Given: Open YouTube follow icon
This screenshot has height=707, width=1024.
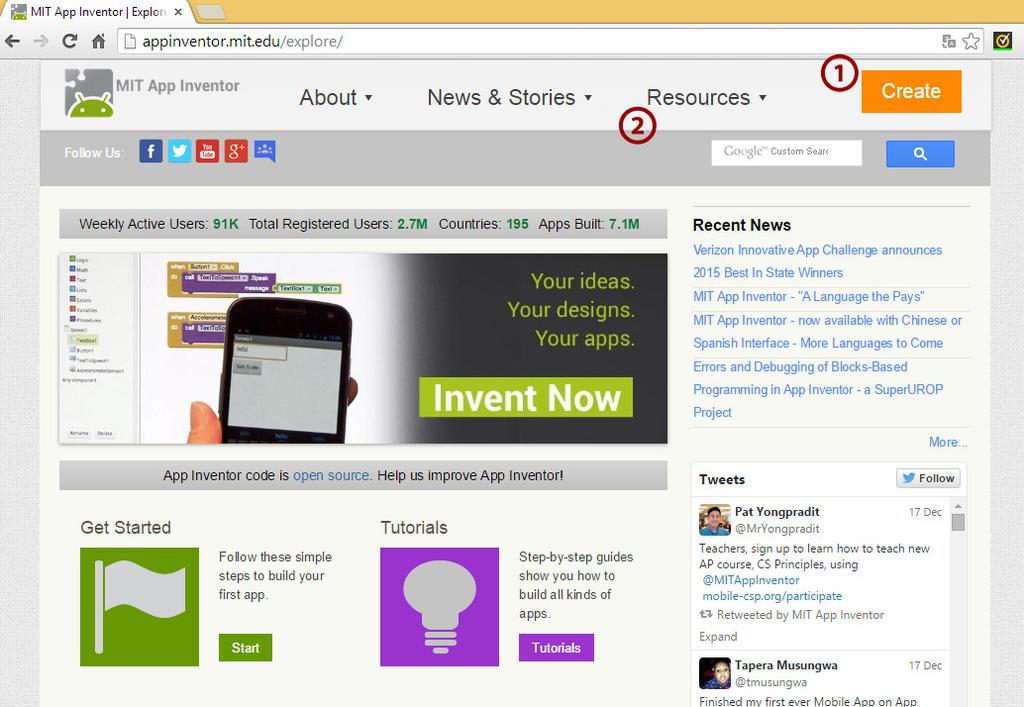Looking at the screenshot, I should pyautogui.click(x=208, y=151).
